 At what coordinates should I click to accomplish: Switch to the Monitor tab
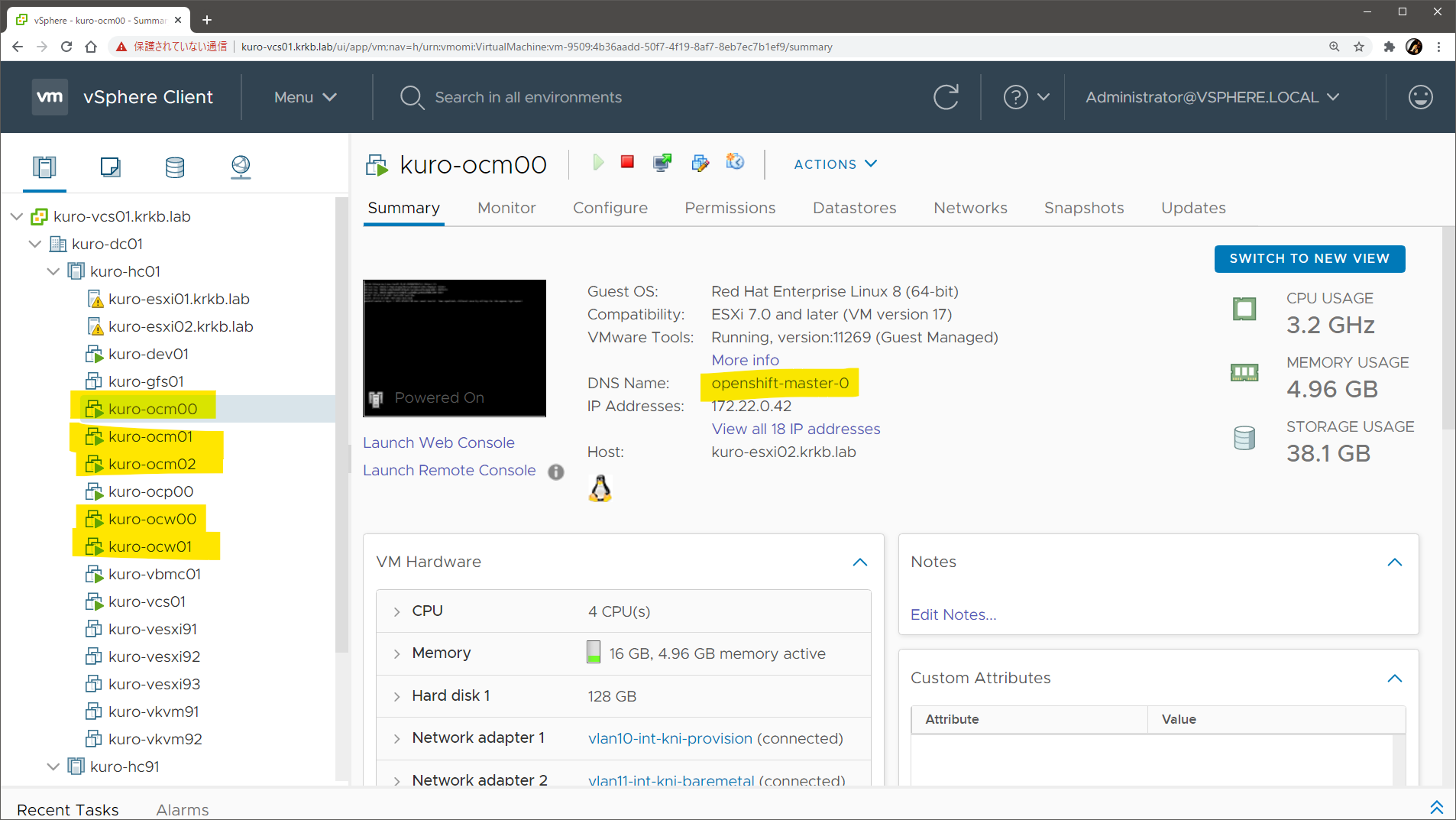pyautogui.click(x=506, y=208)
